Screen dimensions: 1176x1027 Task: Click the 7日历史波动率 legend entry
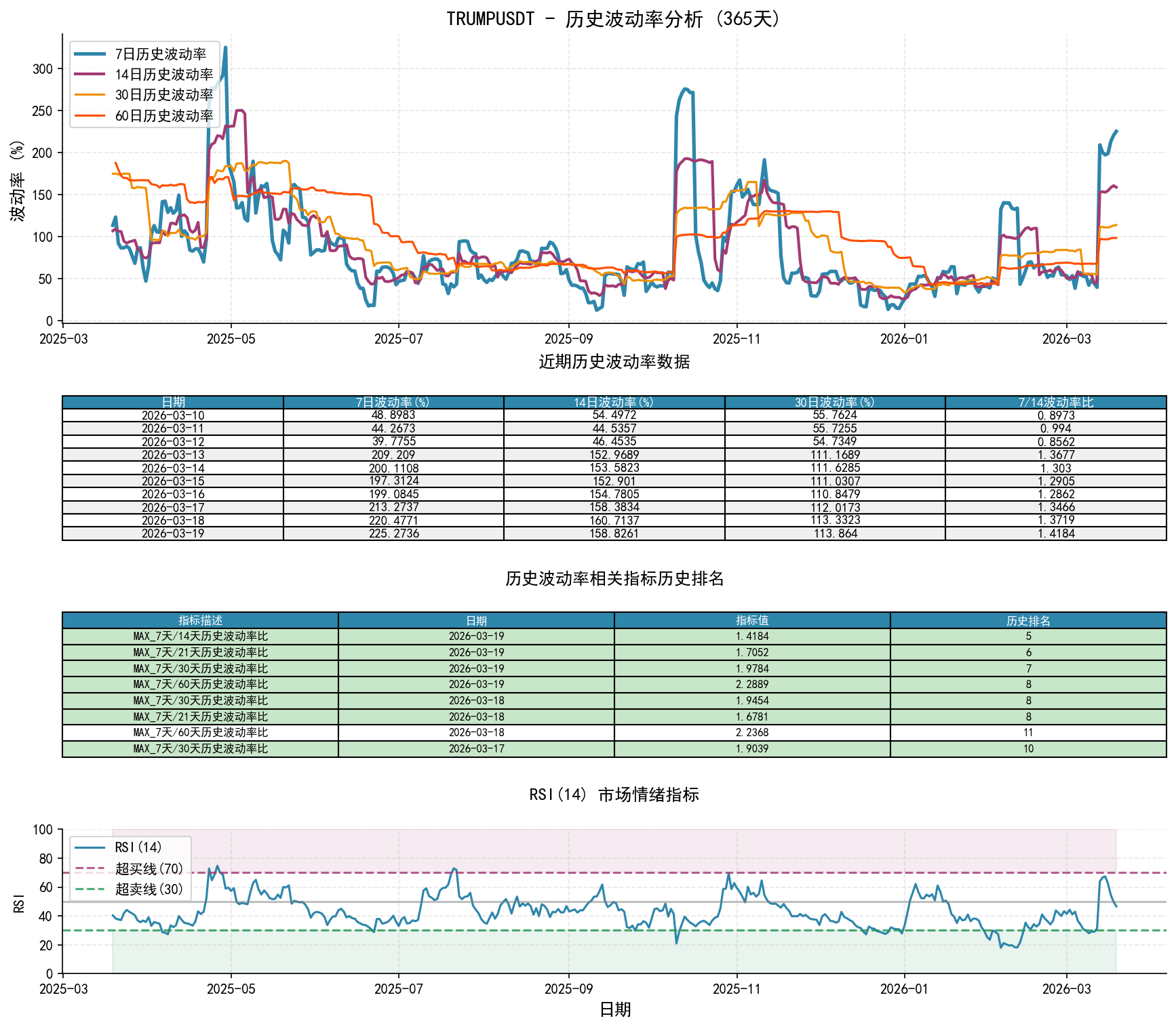tap(160, 54)
